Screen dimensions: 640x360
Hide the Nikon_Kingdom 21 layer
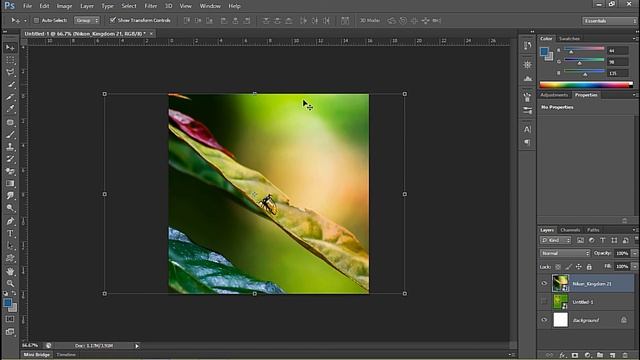(544, 283)
